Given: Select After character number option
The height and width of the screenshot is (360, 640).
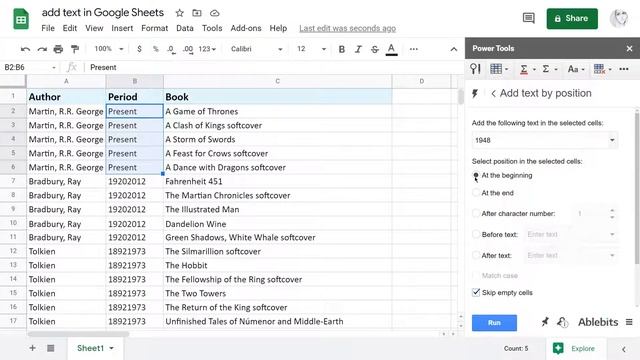Looking at the screenshot, I should [476, 213].
